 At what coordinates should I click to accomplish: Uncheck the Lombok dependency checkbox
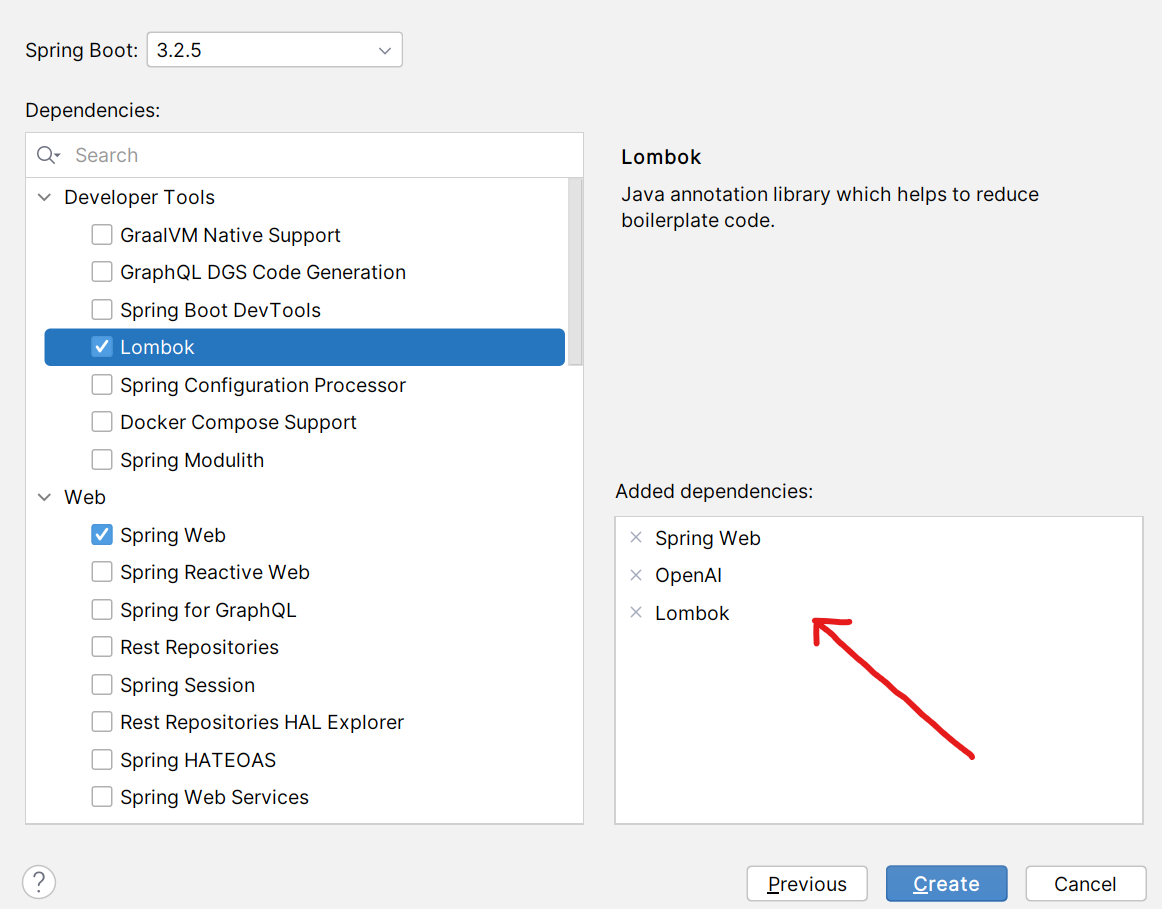click(x=102, y=347)
